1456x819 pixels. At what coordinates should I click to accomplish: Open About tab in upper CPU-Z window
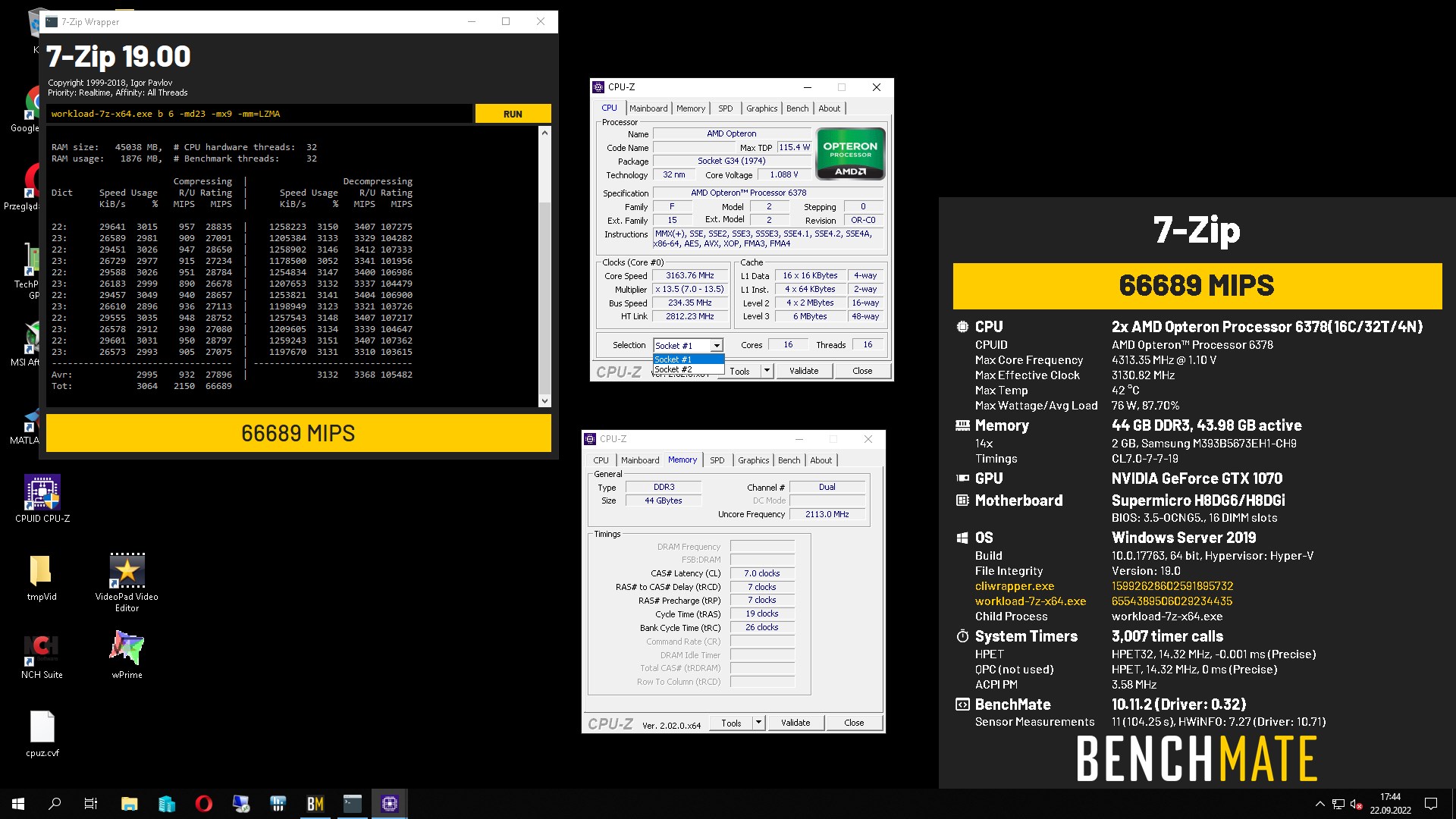829,108
